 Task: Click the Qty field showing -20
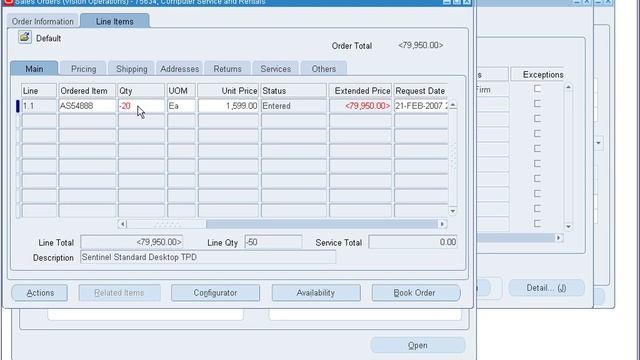[x=141, y=106]
